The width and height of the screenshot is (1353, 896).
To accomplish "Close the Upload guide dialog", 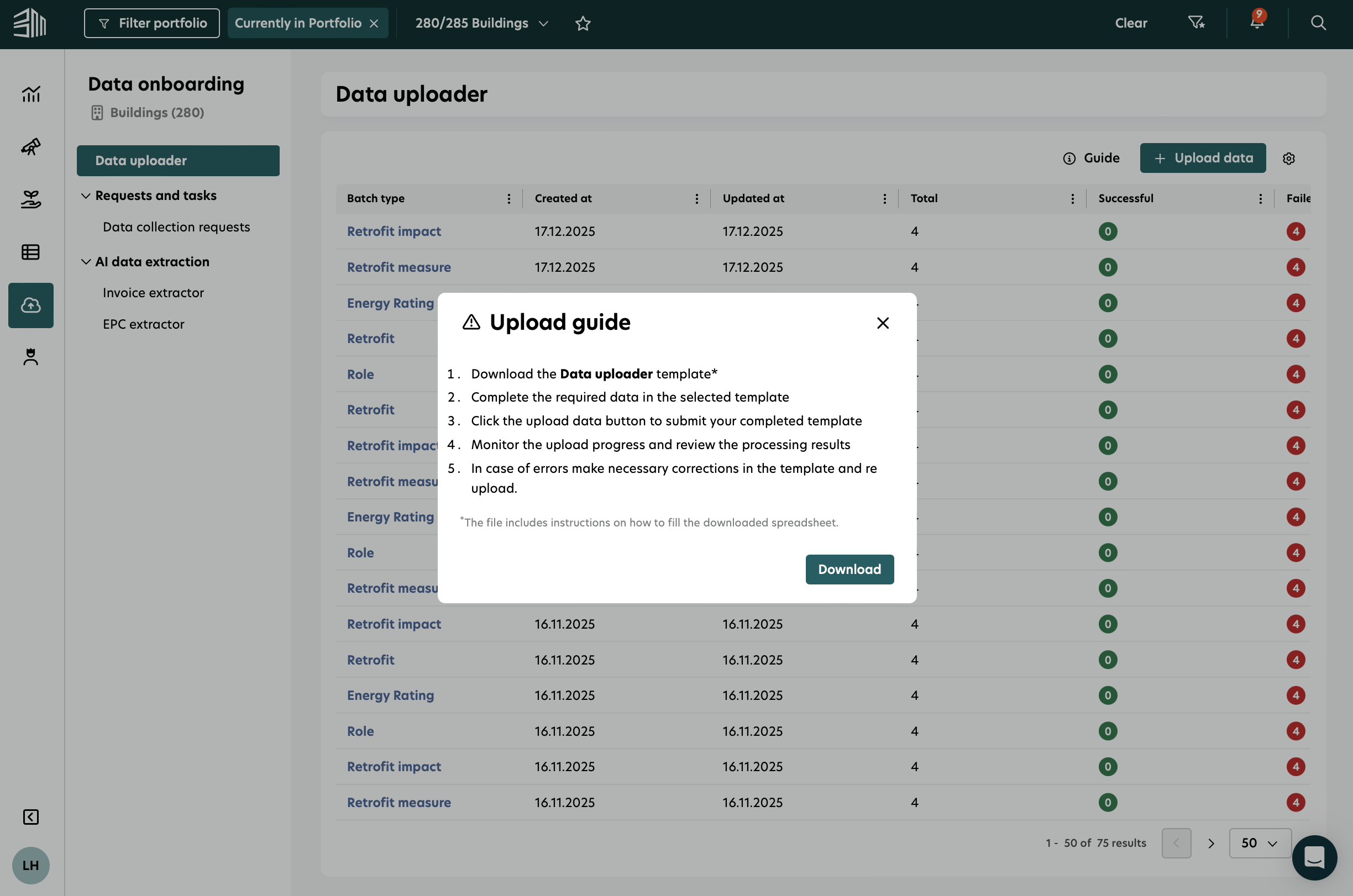I will [883, 323].
